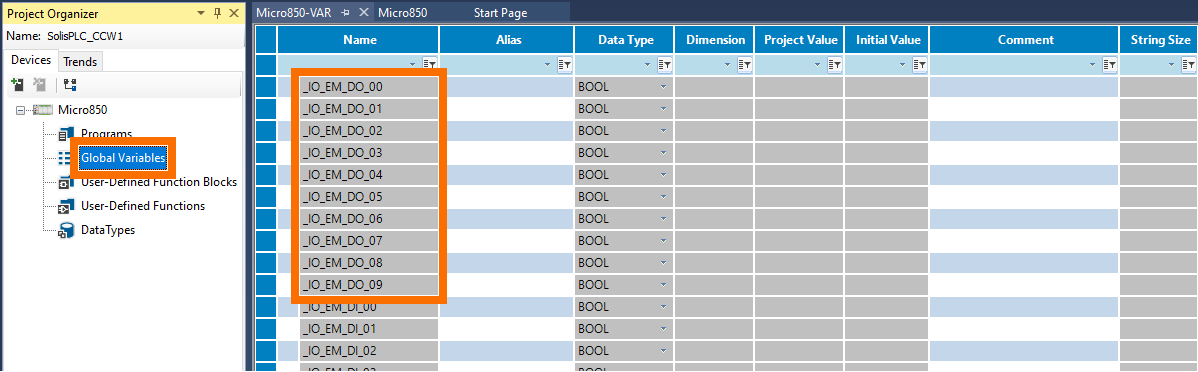Switch to the Devices tab
The image size is (1198, 372).
click(31, 60)
